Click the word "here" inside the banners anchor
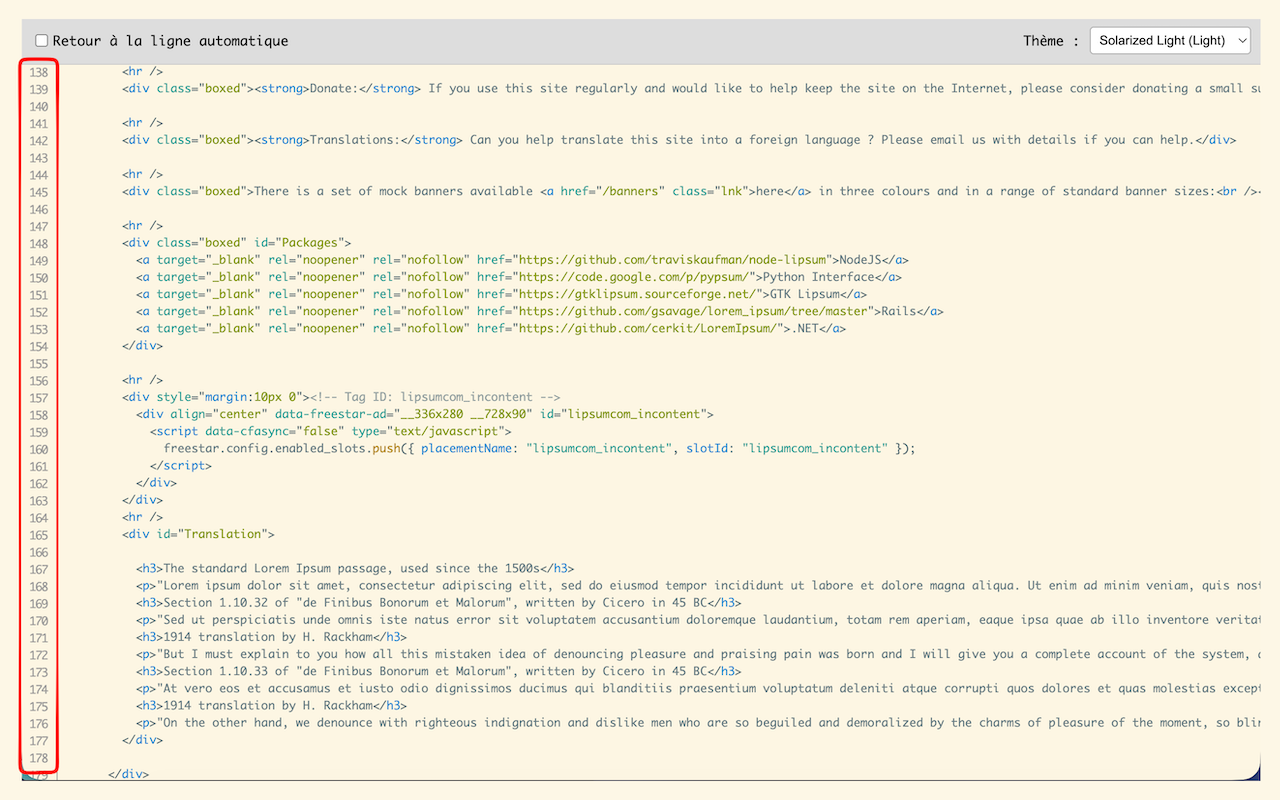Viewport: 1280px width, 800px height. [770, 191]
